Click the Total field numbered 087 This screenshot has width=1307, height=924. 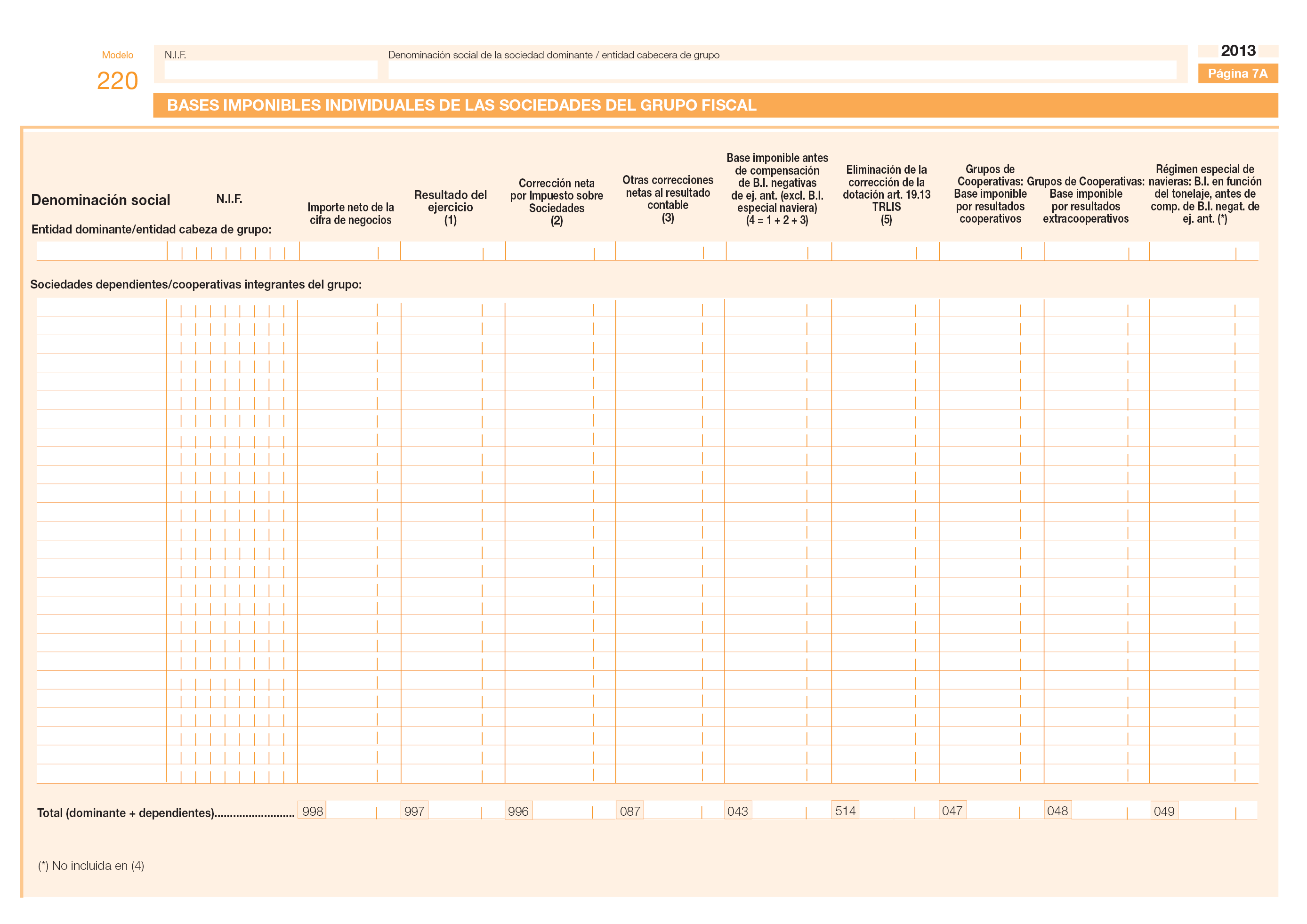tap(670, 810)
